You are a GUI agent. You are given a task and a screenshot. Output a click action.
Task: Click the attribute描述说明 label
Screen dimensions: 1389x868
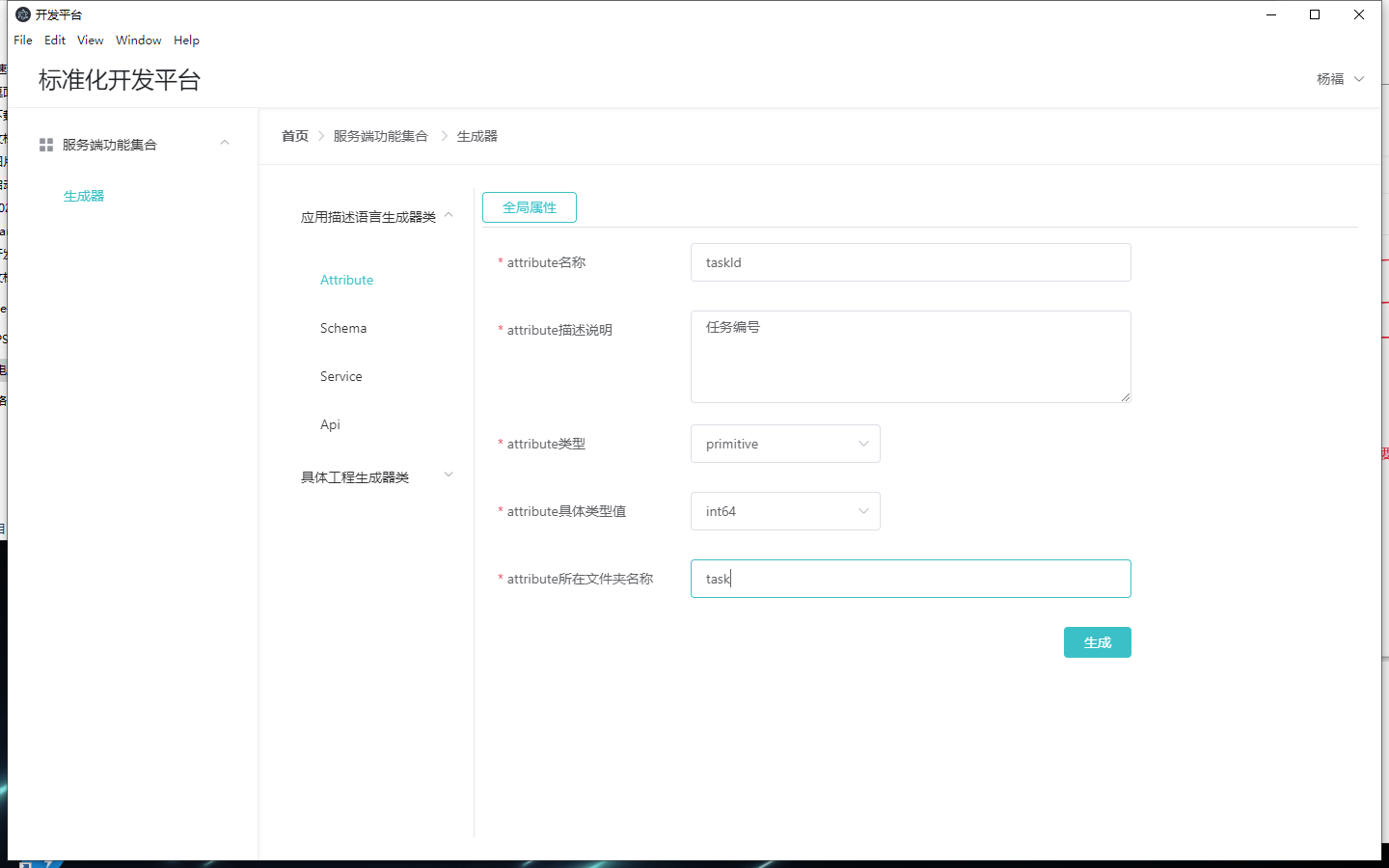coord(559,330)
